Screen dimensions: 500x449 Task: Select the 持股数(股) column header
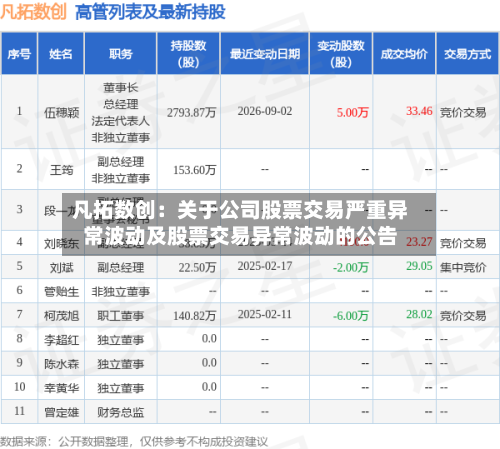(x=189, y=53)
